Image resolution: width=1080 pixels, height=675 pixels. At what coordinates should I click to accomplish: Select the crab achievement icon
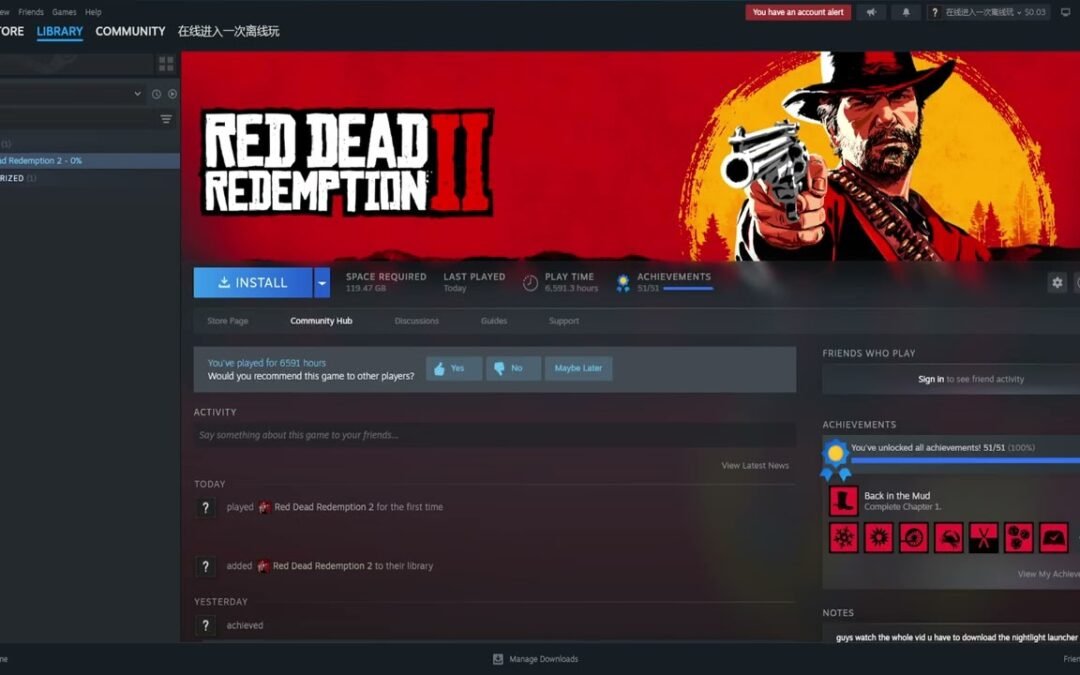[948, 538]
